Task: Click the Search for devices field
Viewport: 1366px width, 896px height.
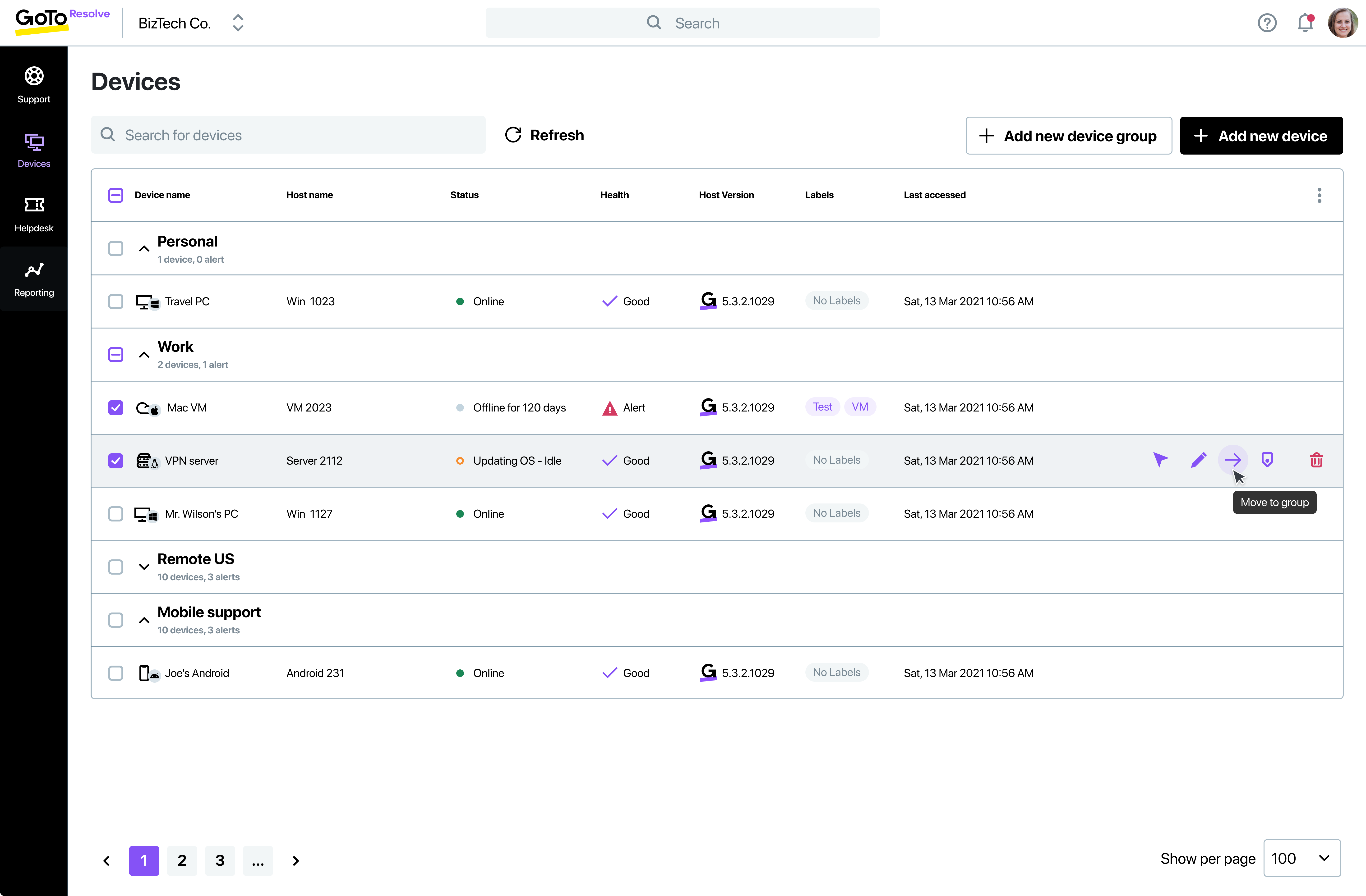Action: tap(288, 135)
